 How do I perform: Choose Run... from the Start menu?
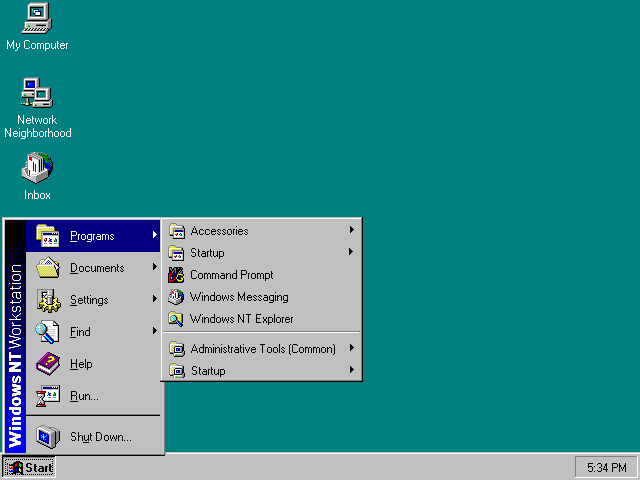click(93, 396)
